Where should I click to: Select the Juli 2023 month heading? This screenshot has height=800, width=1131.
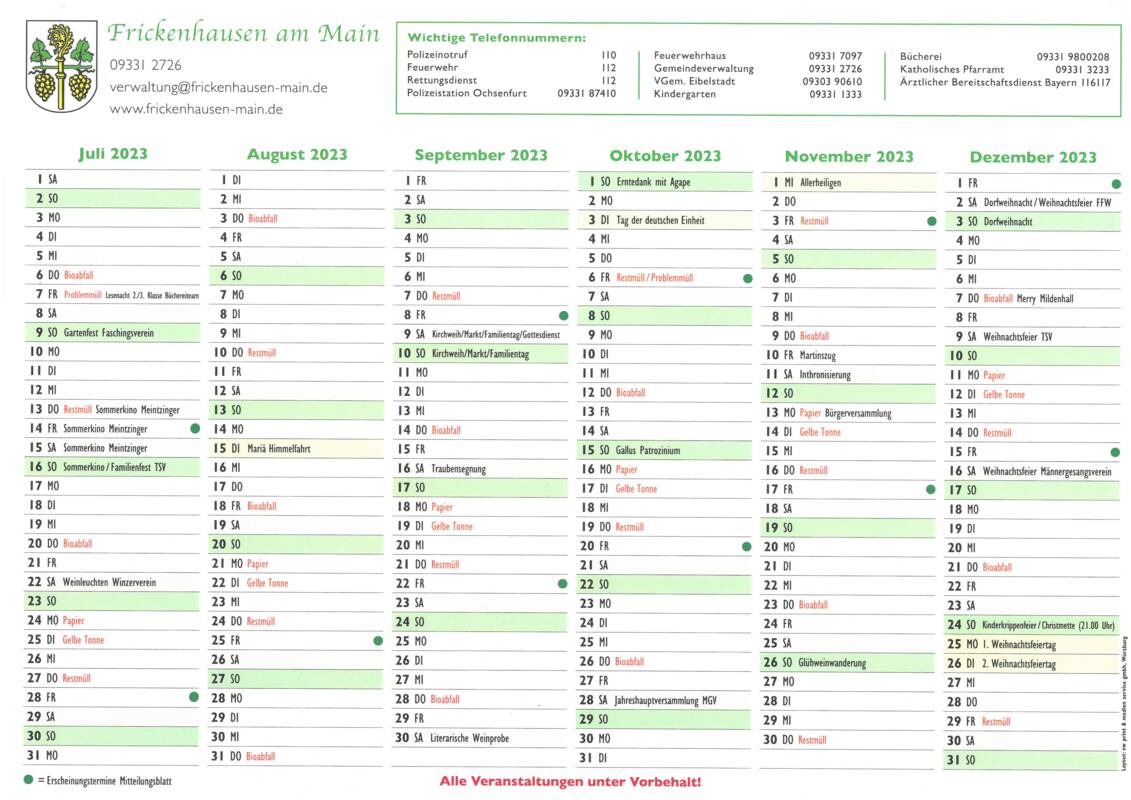pyautogui.click(x=113, y=154)
